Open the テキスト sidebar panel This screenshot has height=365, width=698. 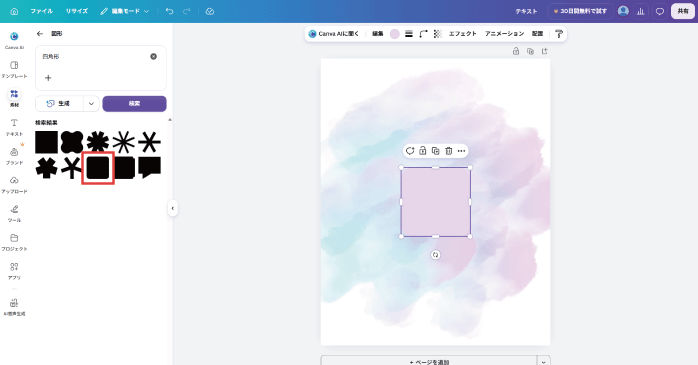click(x=14, y=127)
